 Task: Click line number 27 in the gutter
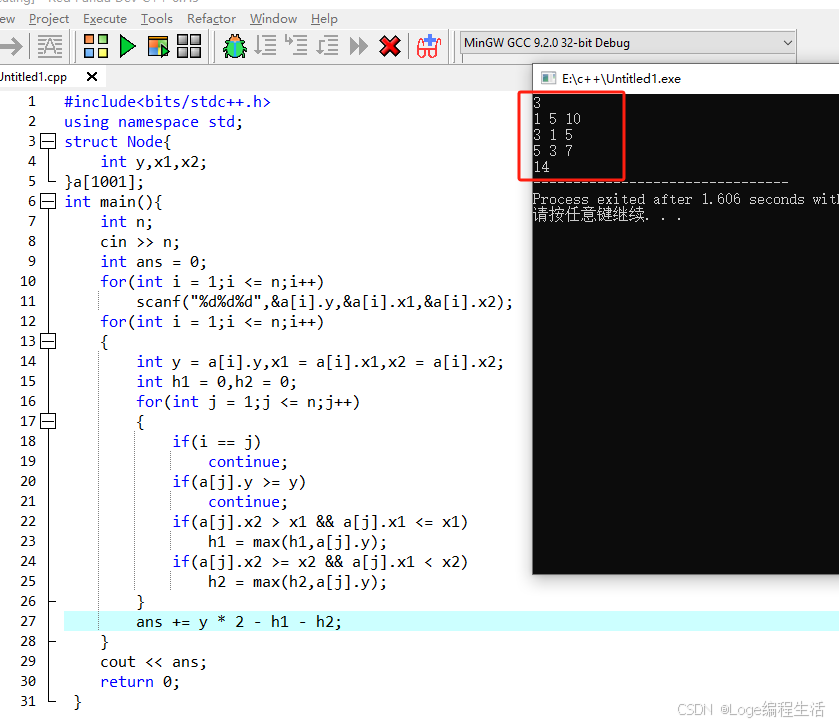[28, 621]
